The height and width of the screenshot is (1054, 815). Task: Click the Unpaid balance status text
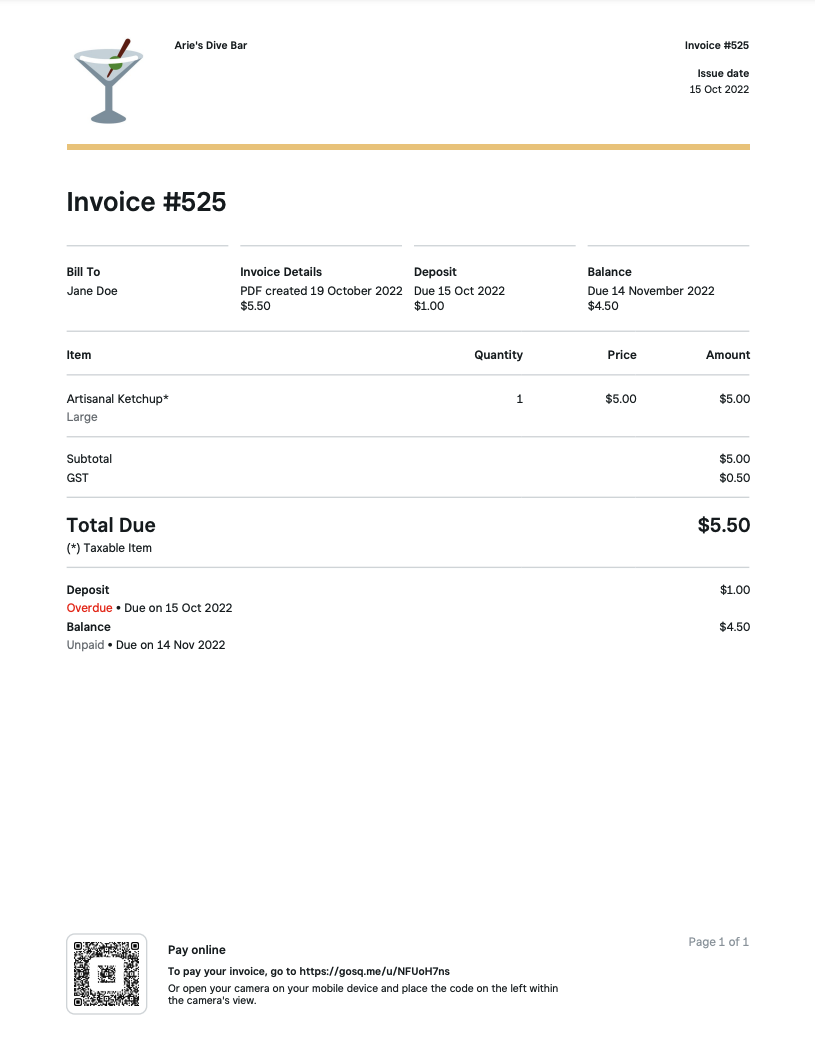coord(85,645)
